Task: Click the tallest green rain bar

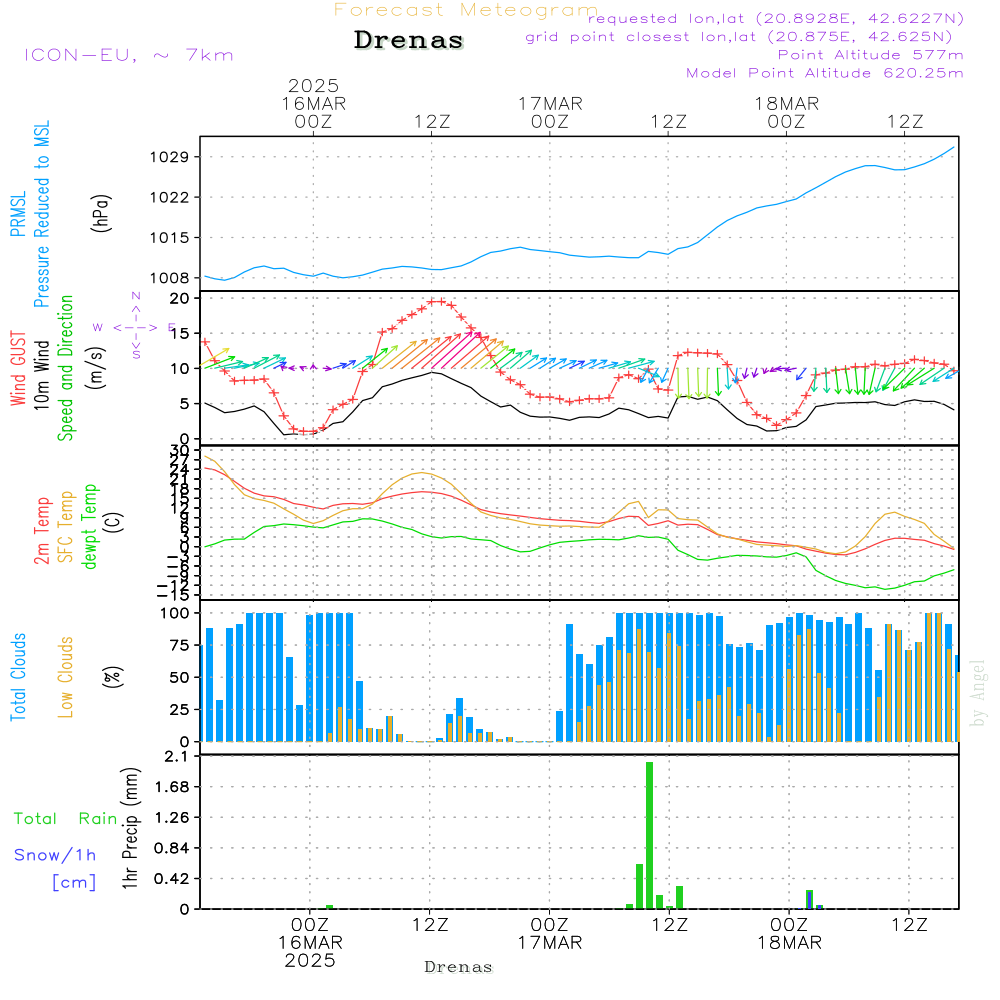Action: pos(649,835)
